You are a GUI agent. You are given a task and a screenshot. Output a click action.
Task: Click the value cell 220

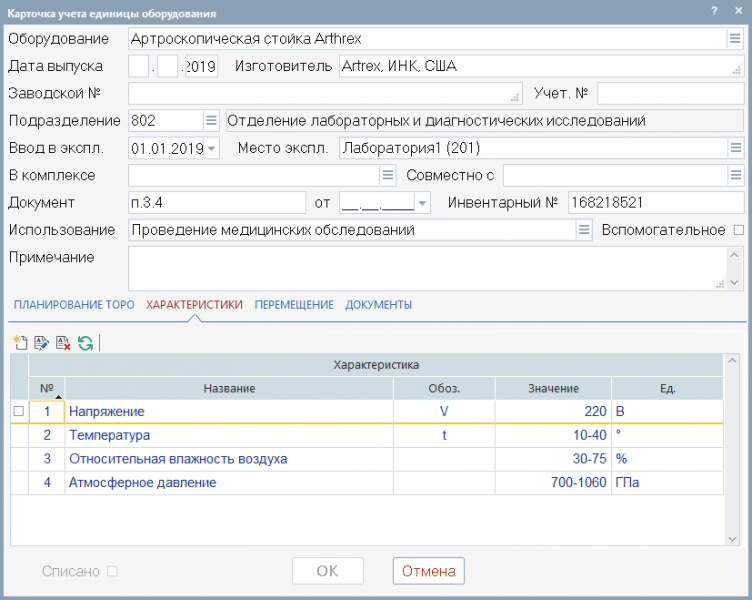pos(553,412)
